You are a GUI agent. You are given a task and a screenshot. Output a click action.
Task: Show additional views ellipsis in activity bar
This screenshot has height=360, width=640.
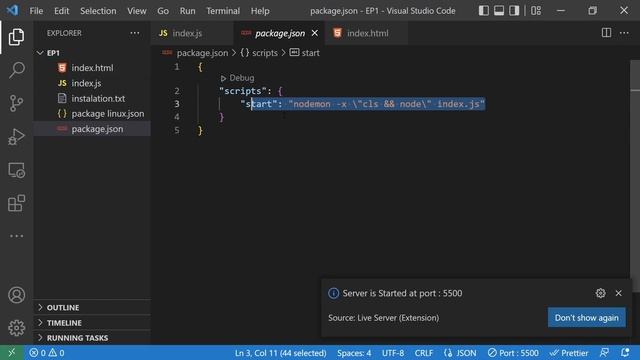pos(16,236)
